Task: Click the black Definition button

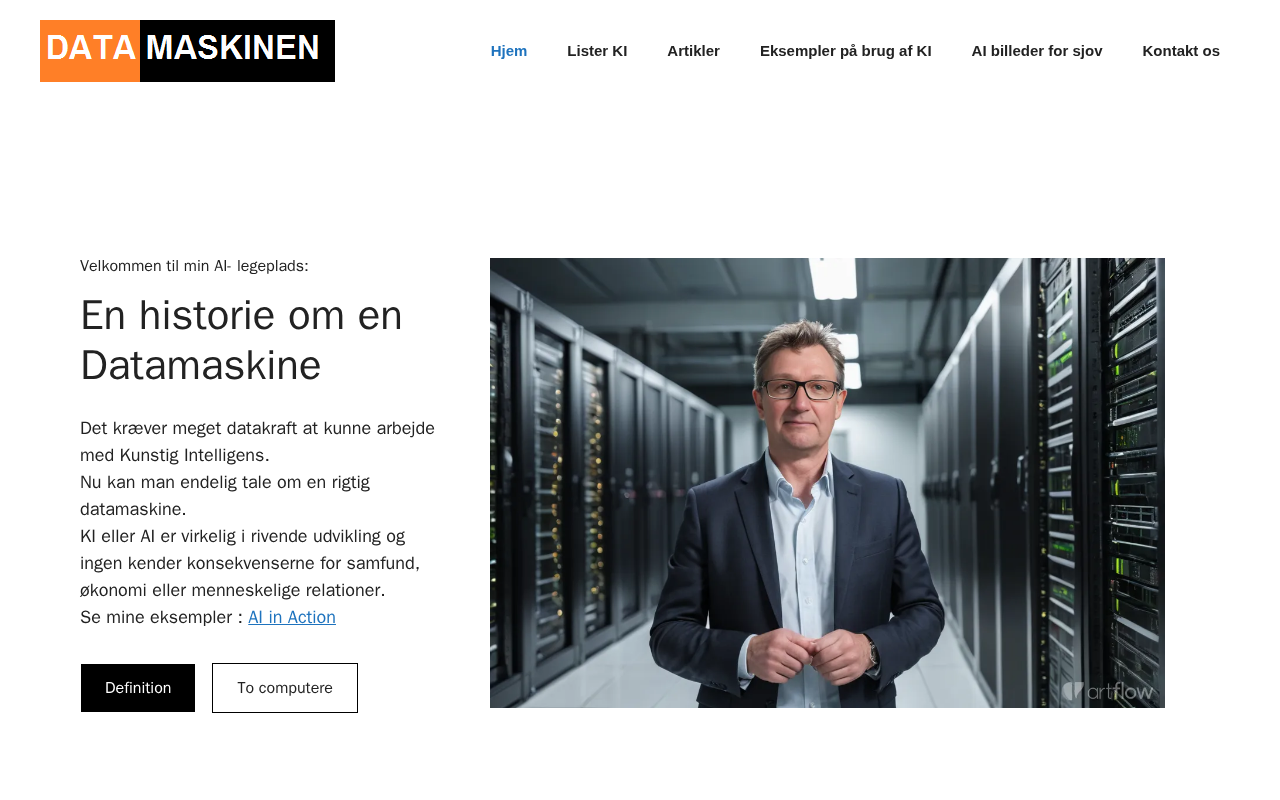Action: pos(138,688)
